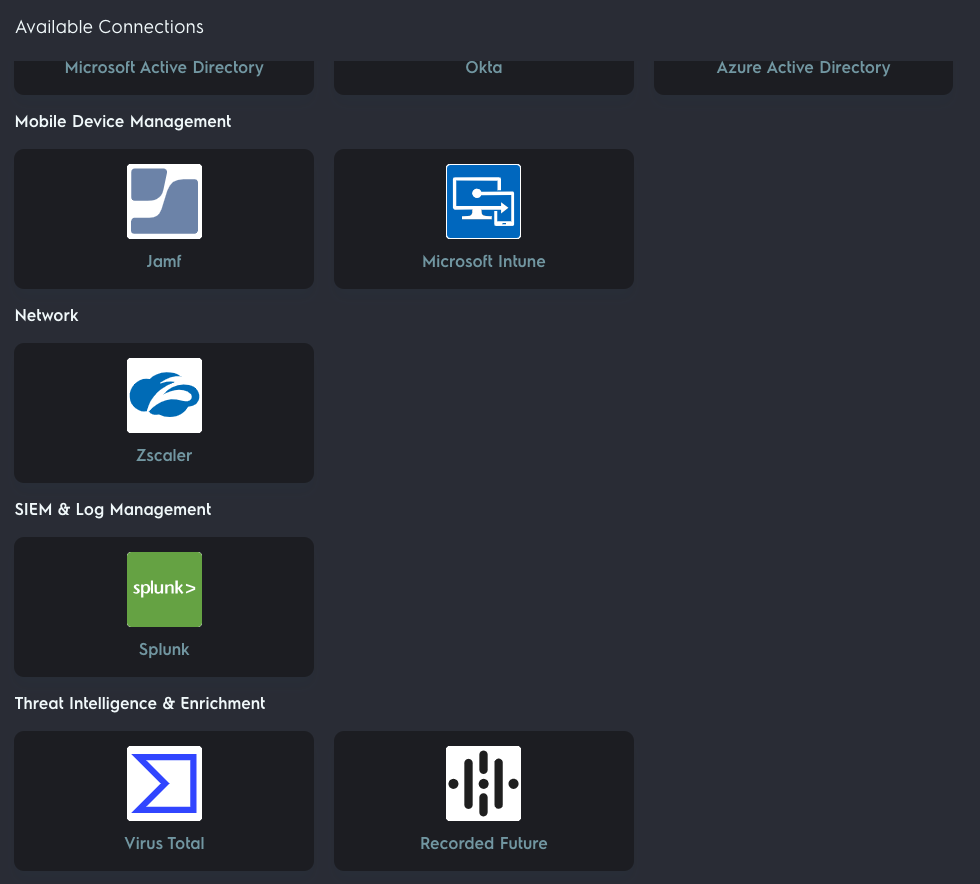Image resolution: width=980 pixels, height=884 pixels.
Task: Click the SIEM & Log Management heading
Action: coord(113,510)
